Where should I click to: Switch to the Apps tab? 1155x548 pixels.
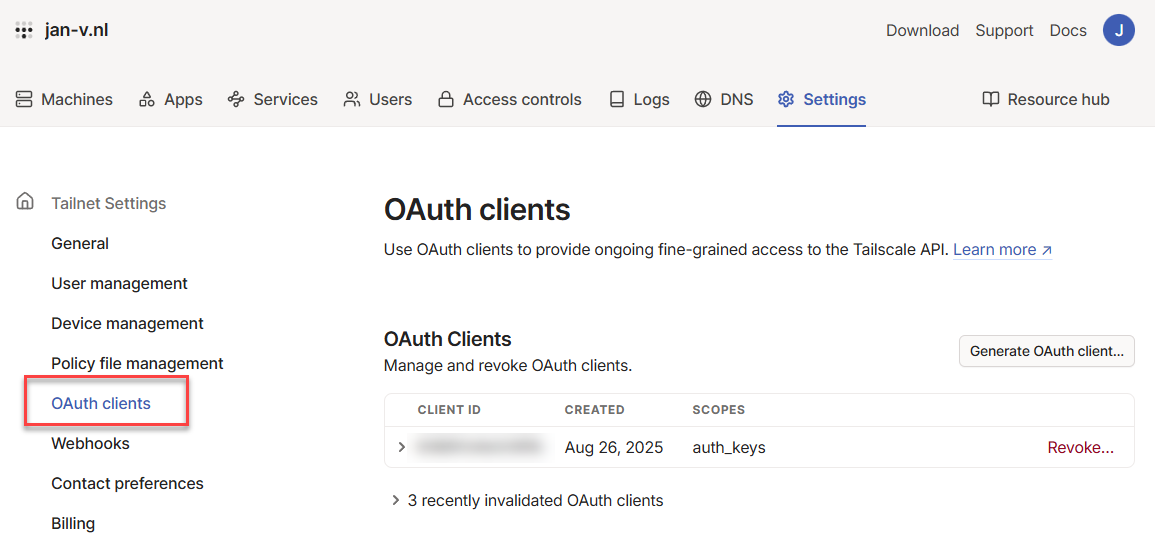[170, 99]
